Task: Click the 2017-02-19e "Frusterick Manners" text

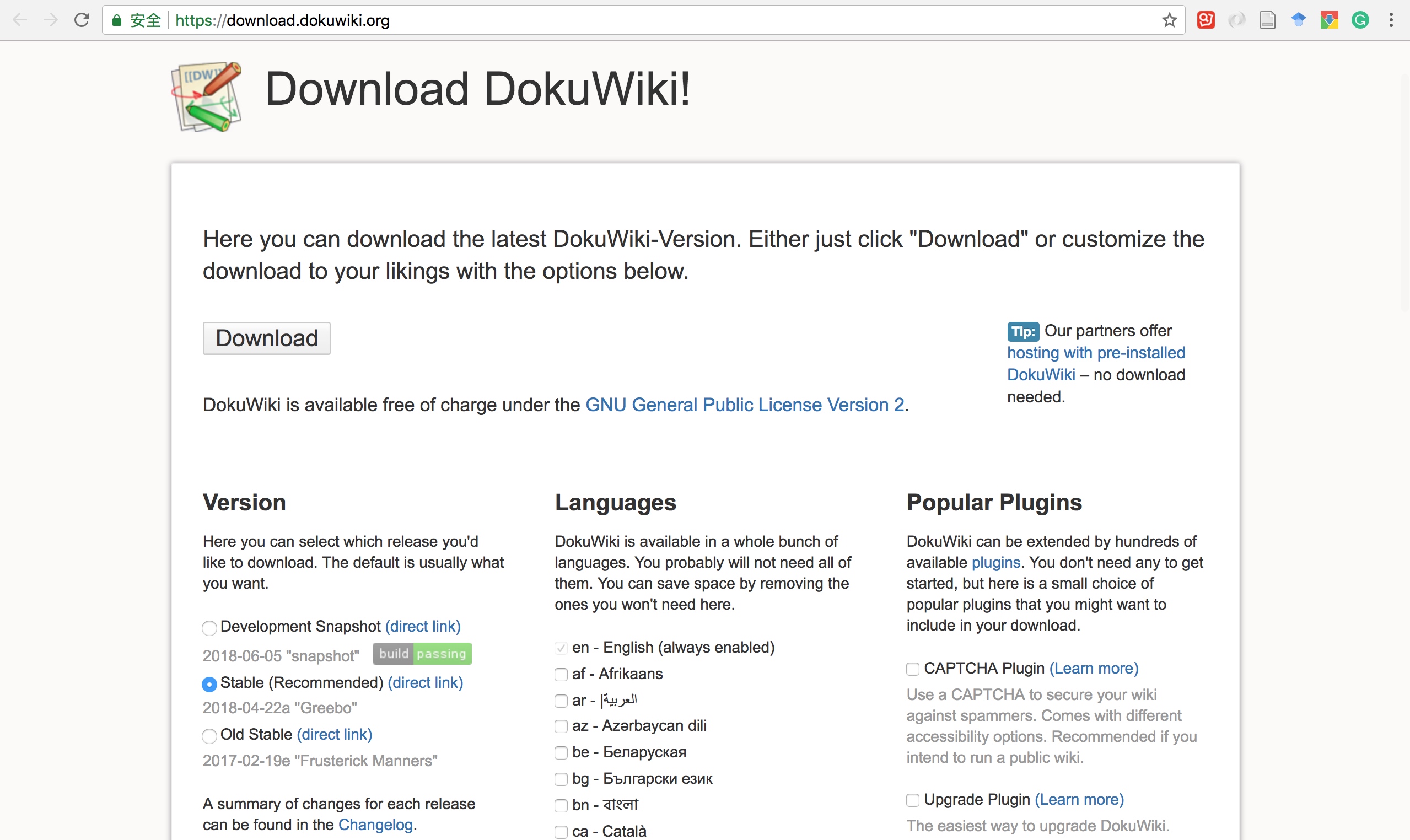Action: (320, 761)
